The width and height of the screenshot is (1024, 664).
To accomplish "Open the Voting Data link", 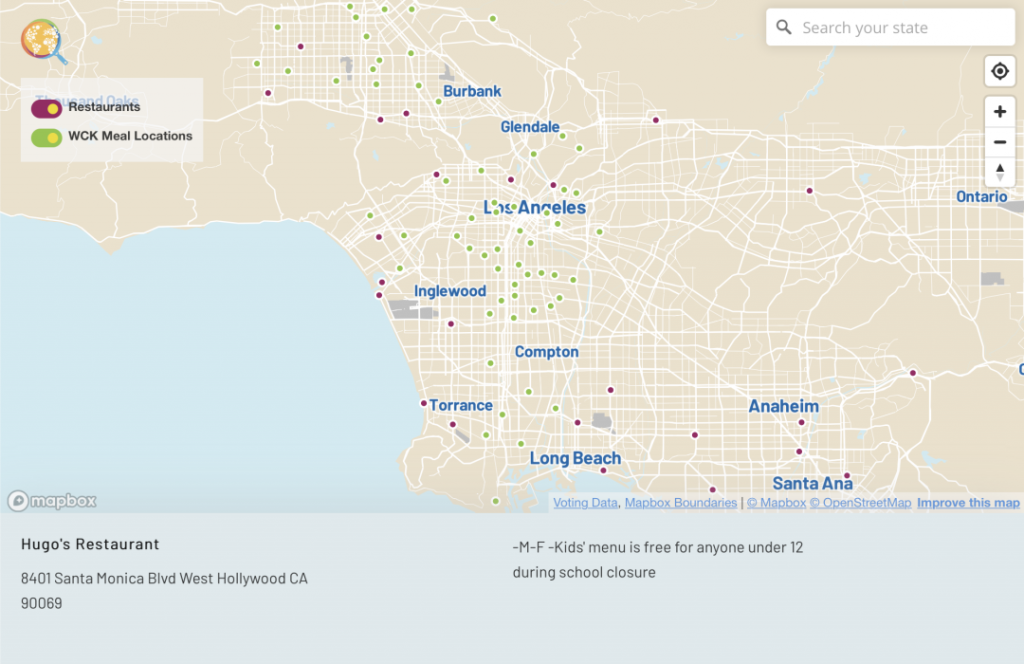I will (585, 503).
